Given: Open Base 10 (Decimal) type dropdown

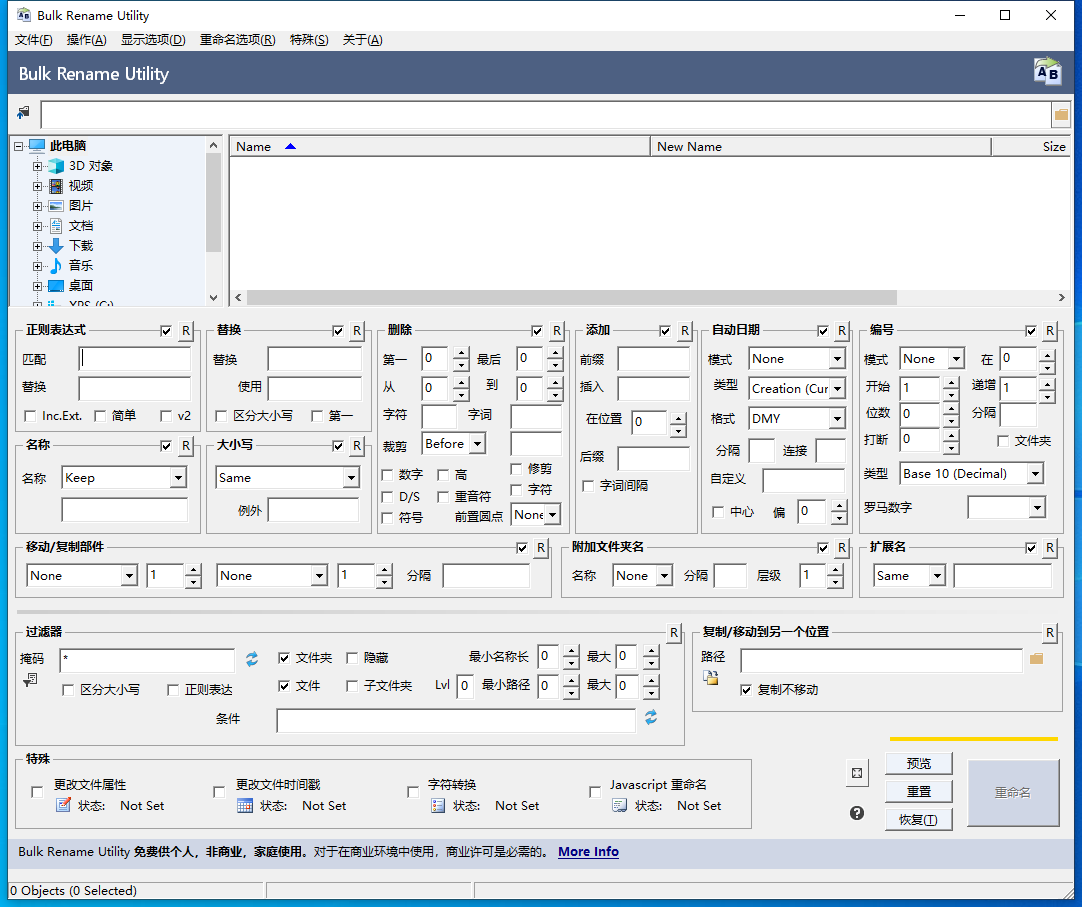Looking at the screenshot, I should [1035, 474].
